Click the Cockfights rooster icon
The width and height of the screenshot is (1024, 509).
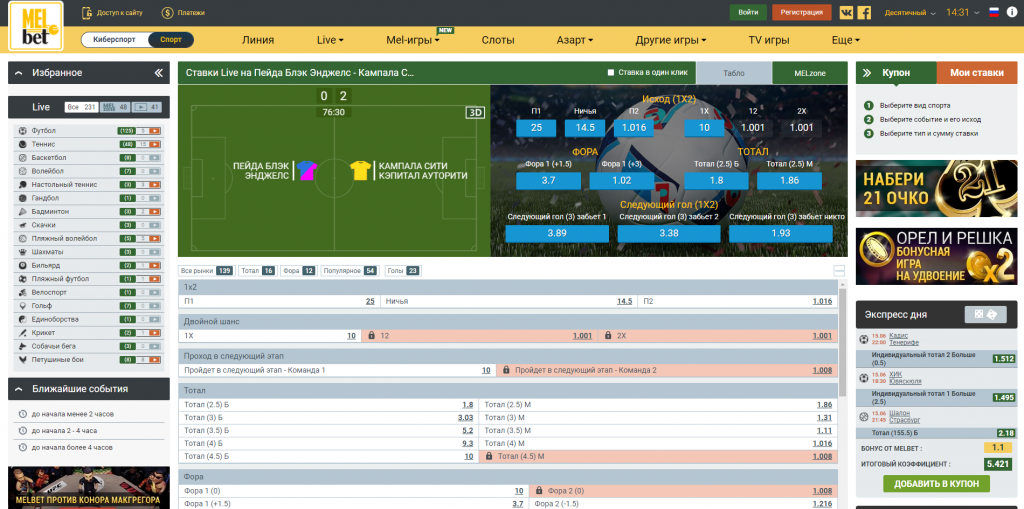point(23,359)
